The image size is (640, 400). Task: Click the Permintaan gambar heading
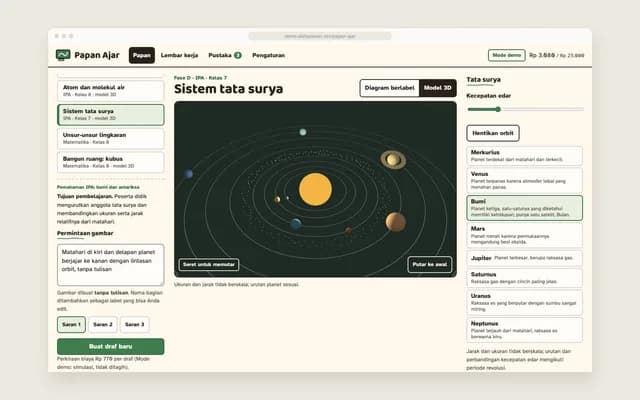click(85, 233)
